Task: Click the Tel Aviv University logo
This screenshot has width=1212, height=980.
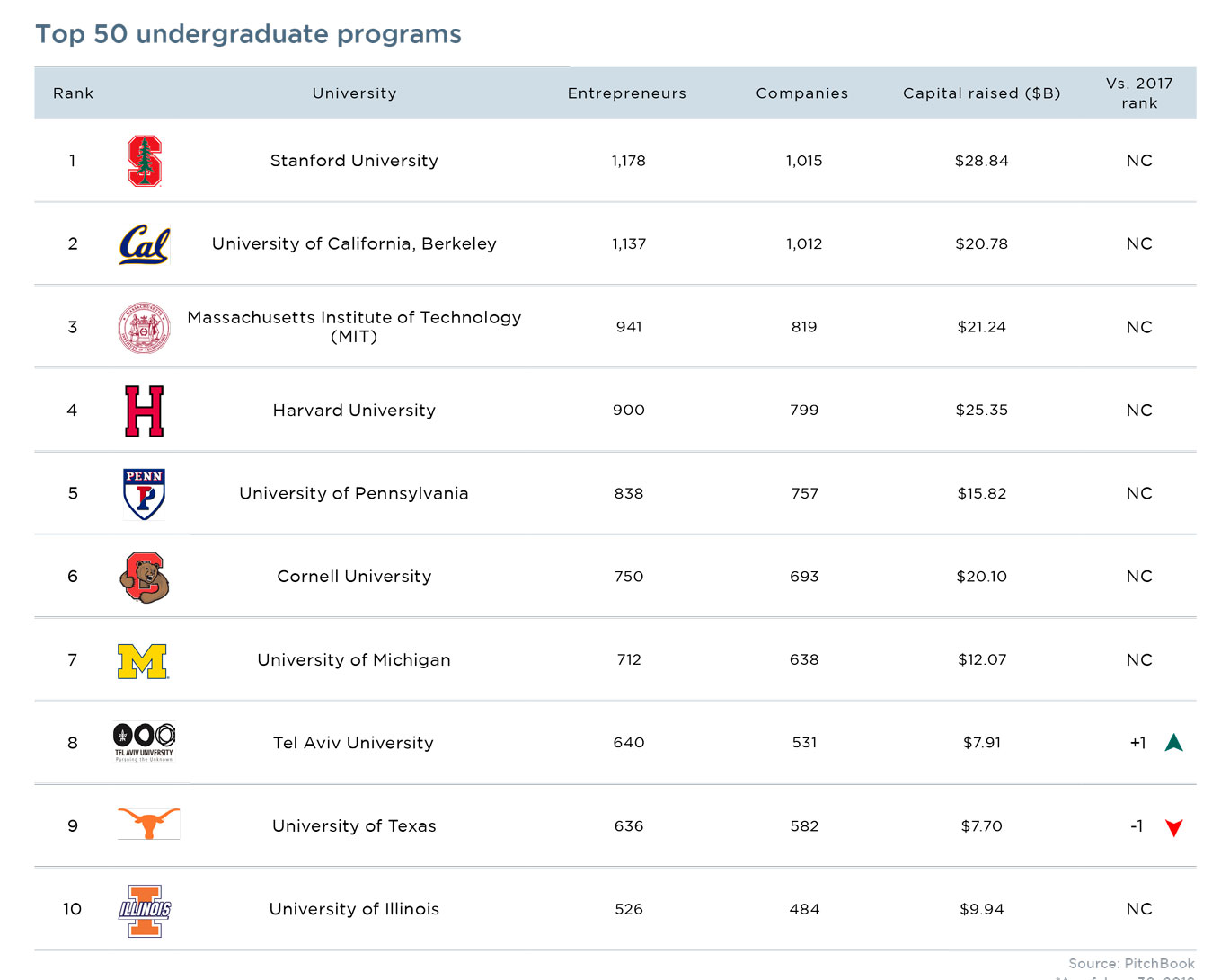Action: tap(144, 742)
